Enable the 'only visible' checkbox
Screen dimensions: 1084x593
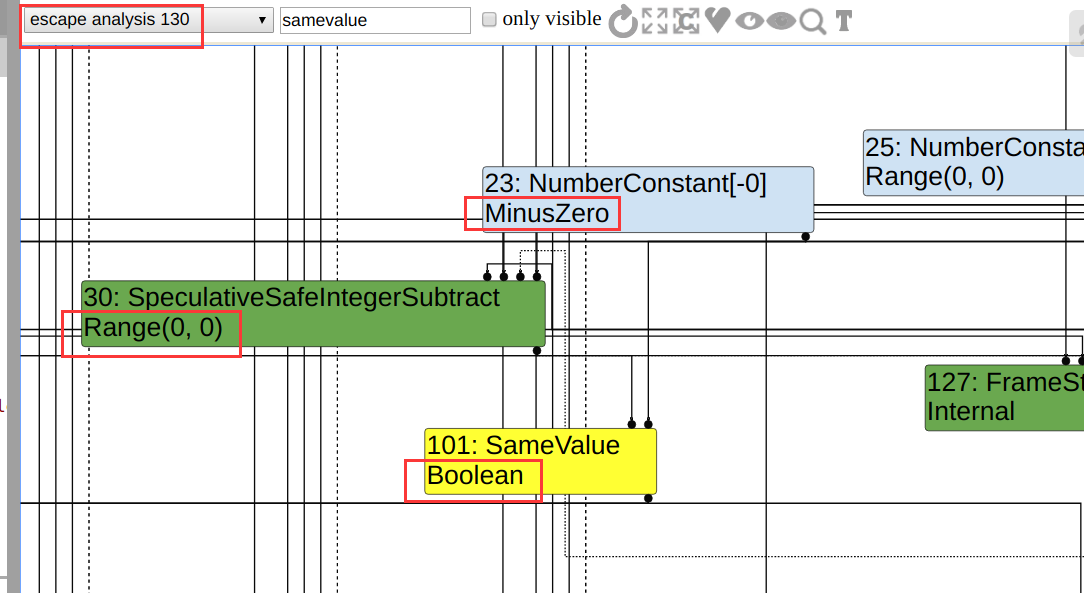(x=490, y=19)
